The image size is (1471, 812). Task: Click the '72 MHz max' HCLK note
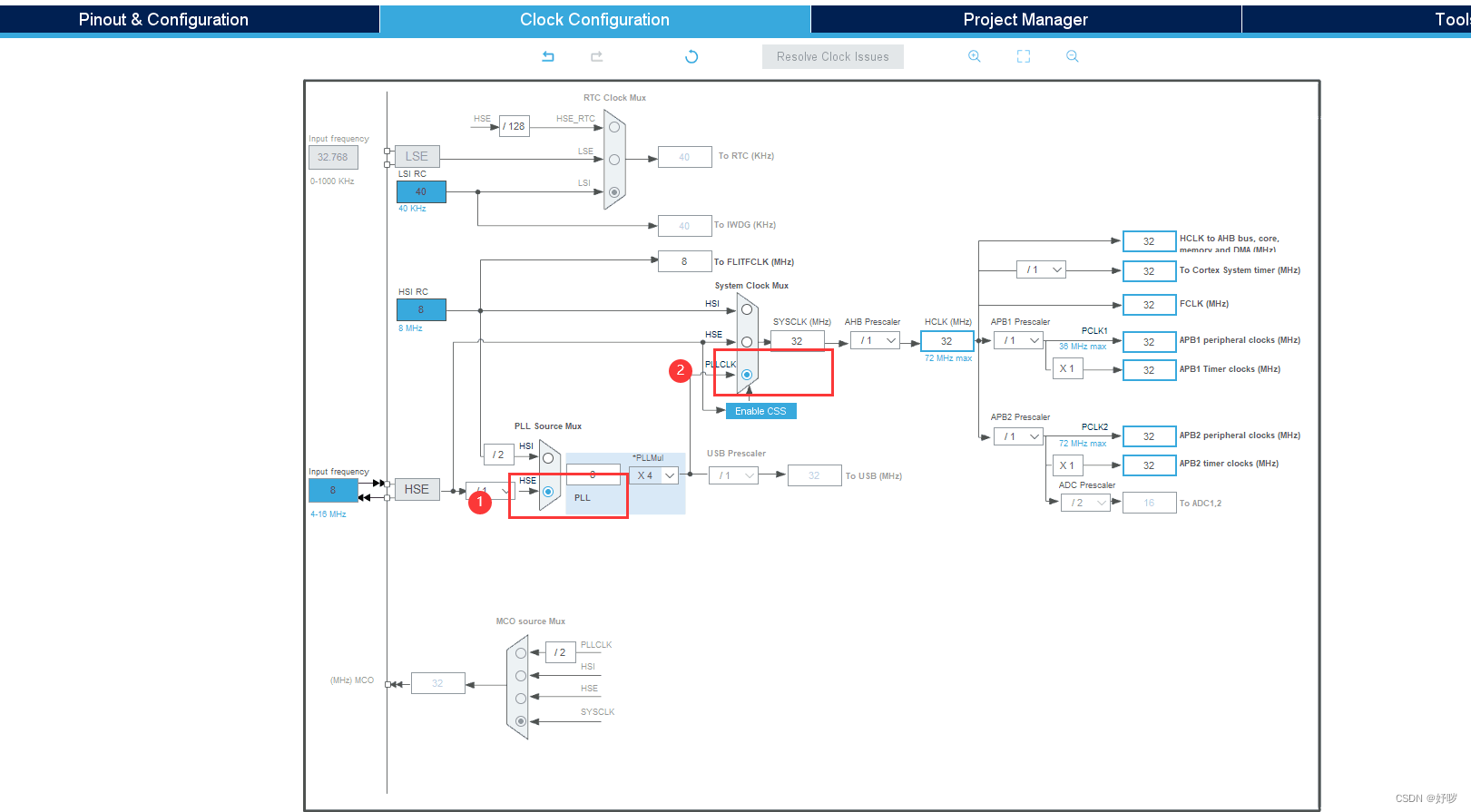coord(948,358)
